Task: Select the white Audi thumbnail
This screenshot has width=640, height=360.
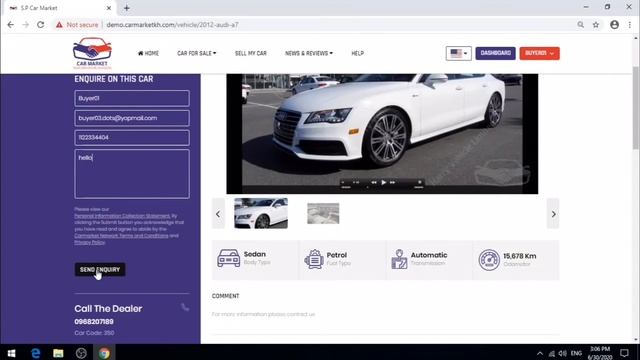Action: (261, 213)
